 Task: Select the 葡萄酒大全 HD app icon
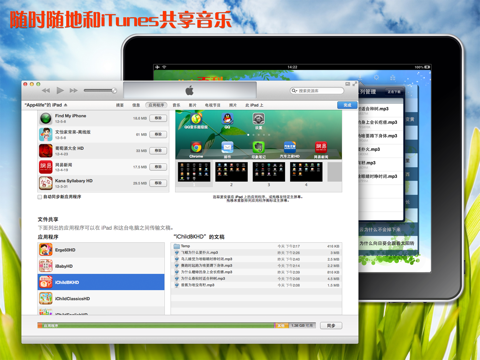[46, 151]
